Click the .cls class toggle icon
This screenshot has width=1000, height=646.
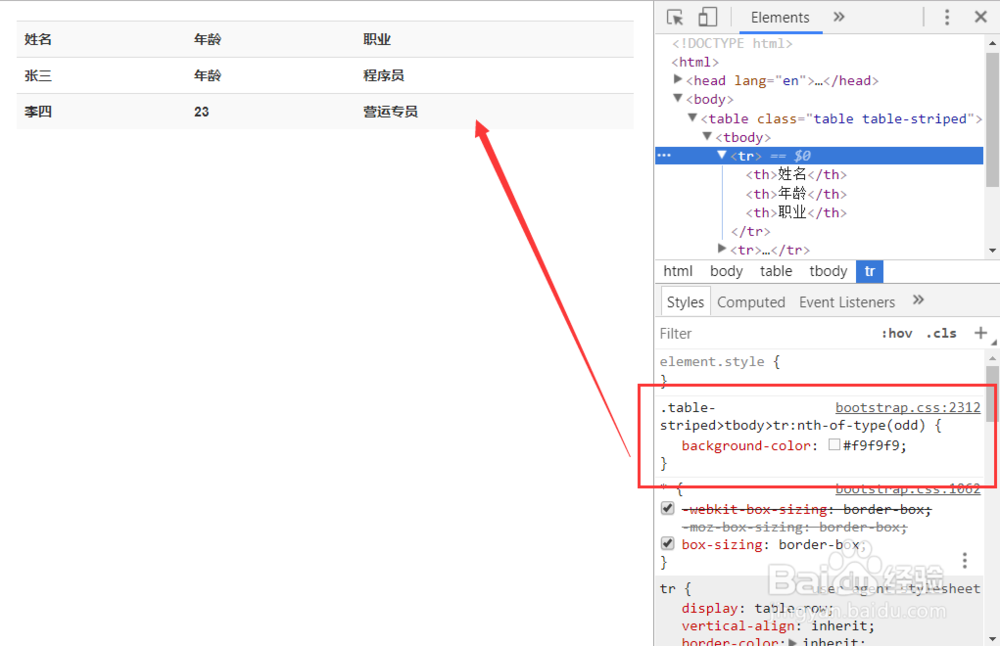tap(941, 333)
